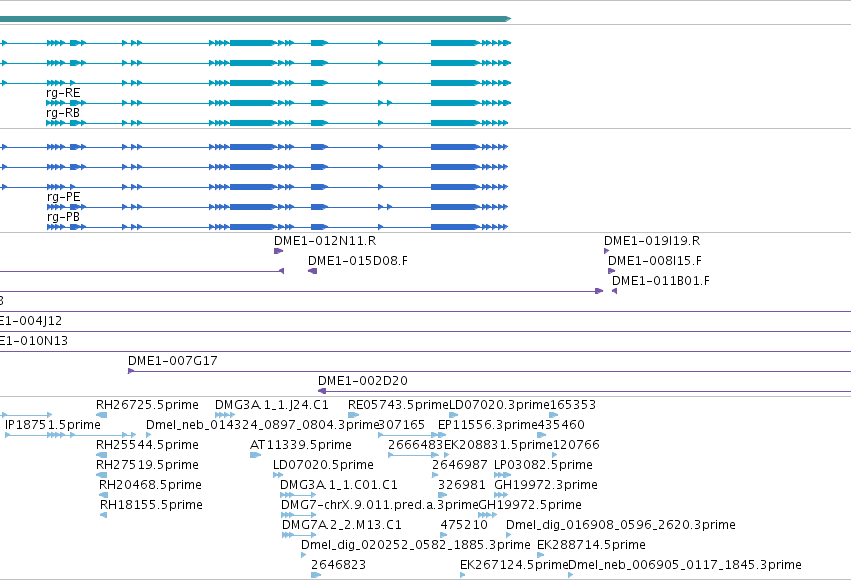
Task: Select the DMG3A.1_1.J24.C1 feature label
Action: 271,405
